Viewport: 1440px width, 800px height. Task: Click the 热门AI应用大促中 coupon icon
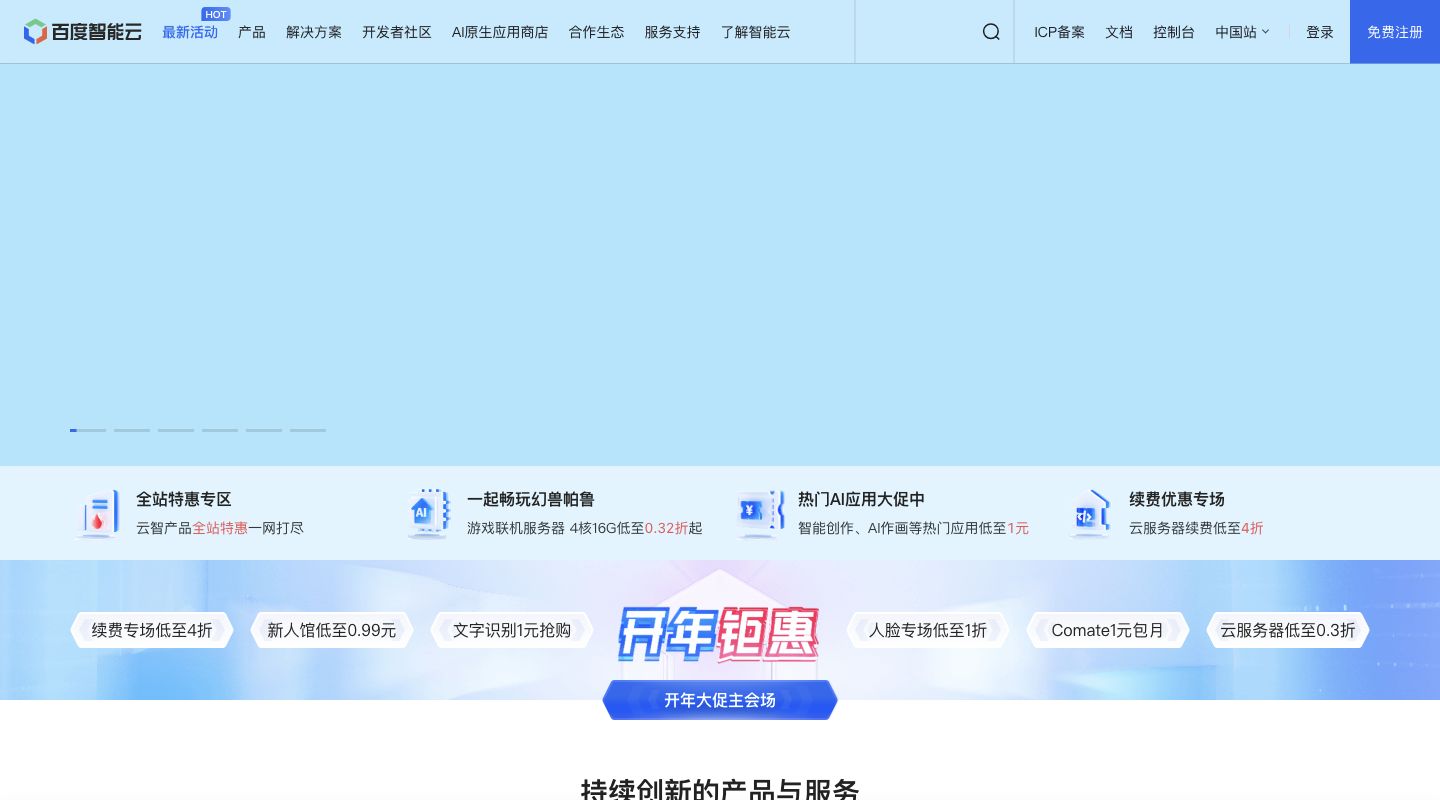pyautogui.click(x=760, y=514)
